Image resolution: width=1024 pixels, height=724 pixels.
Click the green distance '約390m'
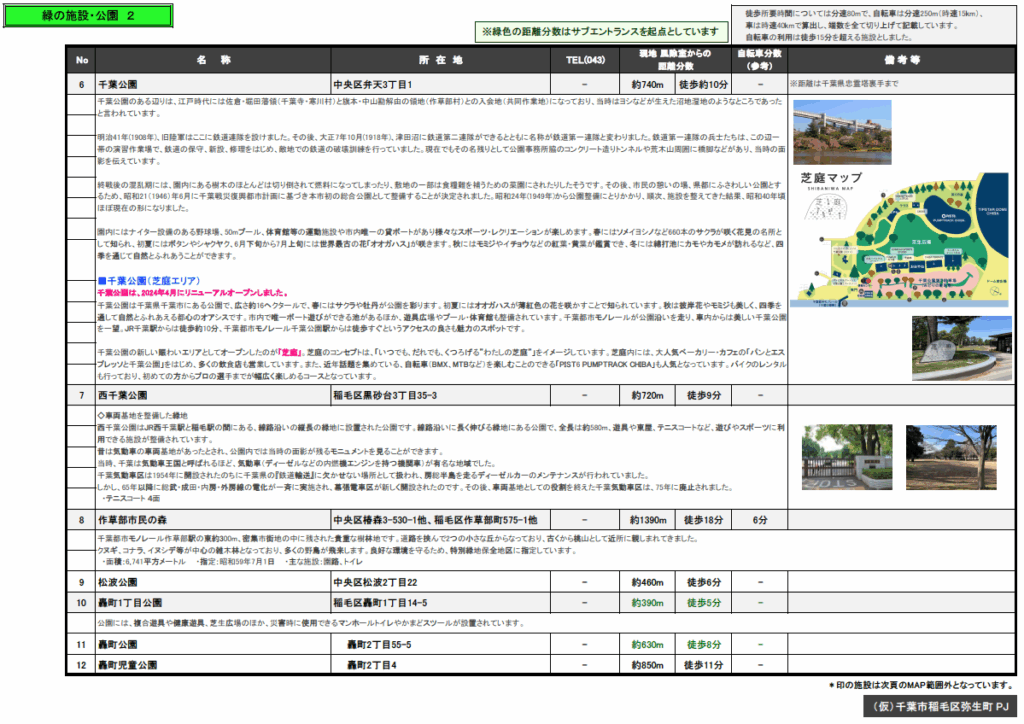647,603
